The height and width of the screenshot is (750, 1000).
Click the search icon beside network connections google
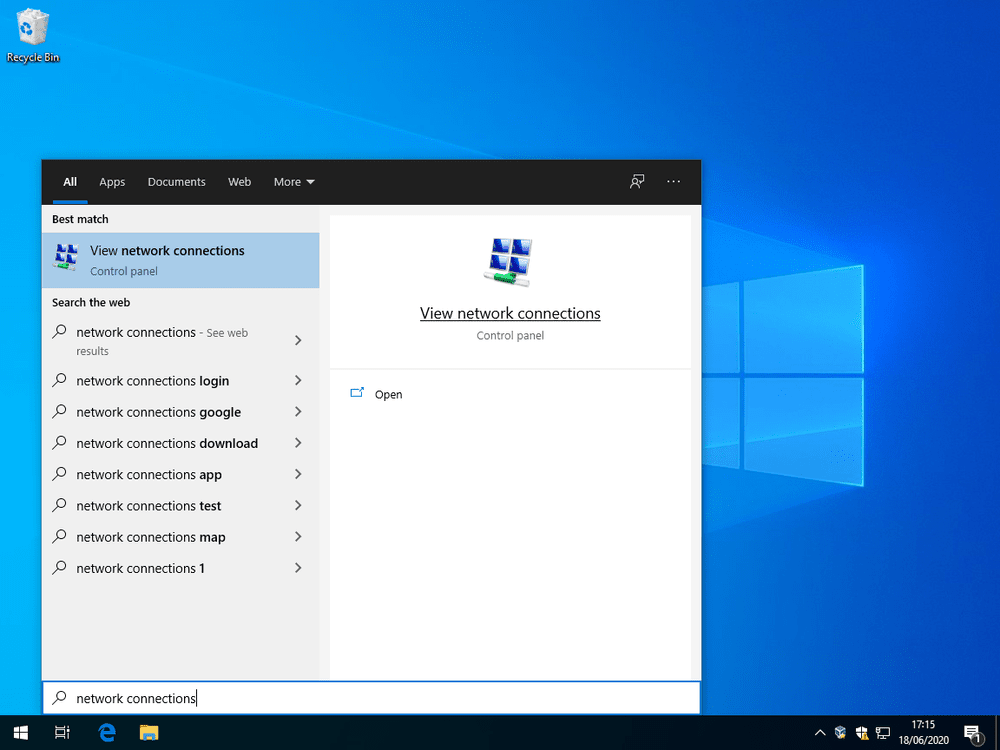(x=59, y=411)
